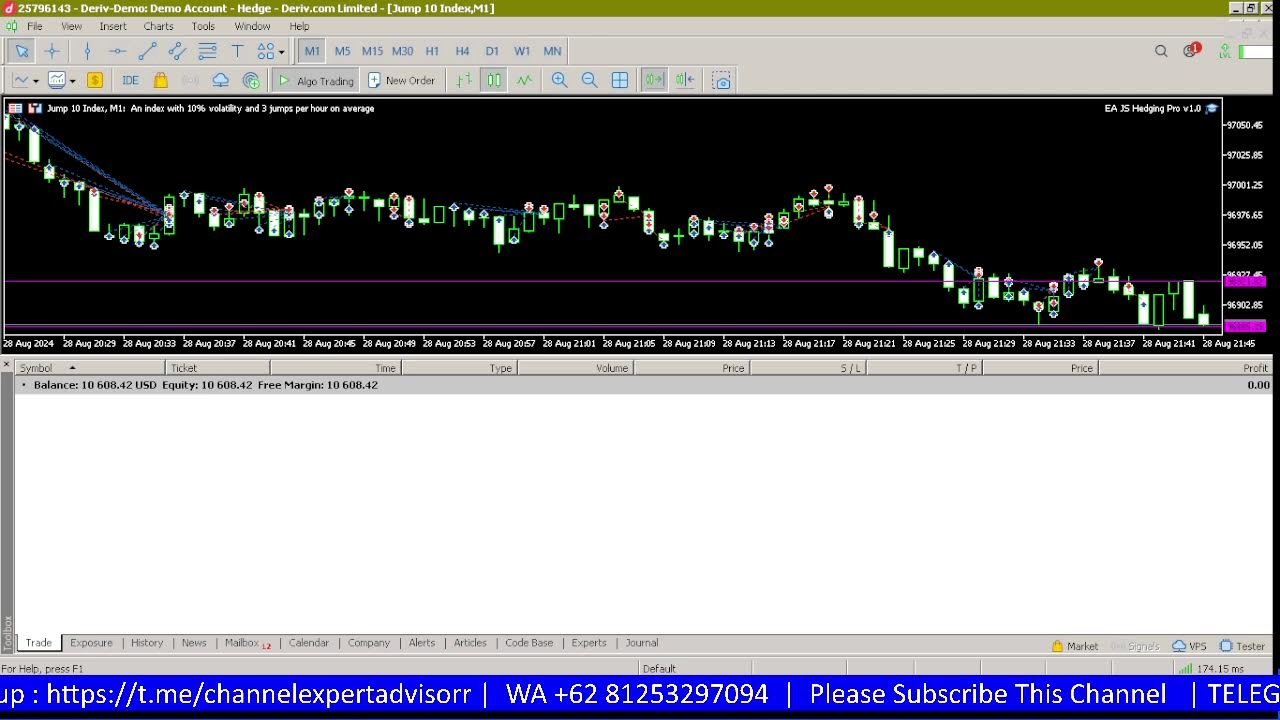Screen dimensions: 1280x720
Task: Switch to the Exposure tab
Action: (91, 643)
